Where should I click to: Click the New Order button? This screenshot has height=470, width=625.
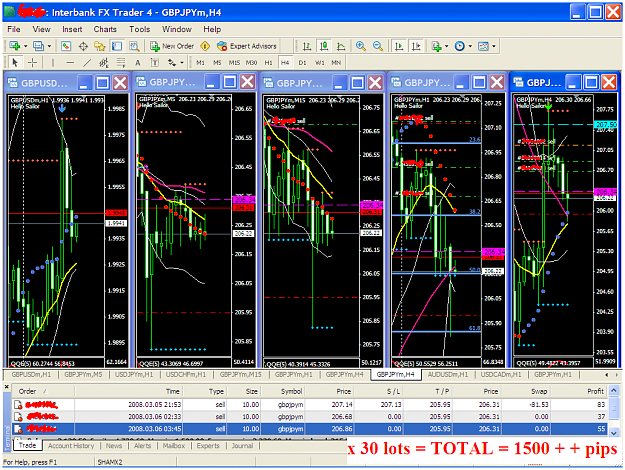[x=172, y=46]
